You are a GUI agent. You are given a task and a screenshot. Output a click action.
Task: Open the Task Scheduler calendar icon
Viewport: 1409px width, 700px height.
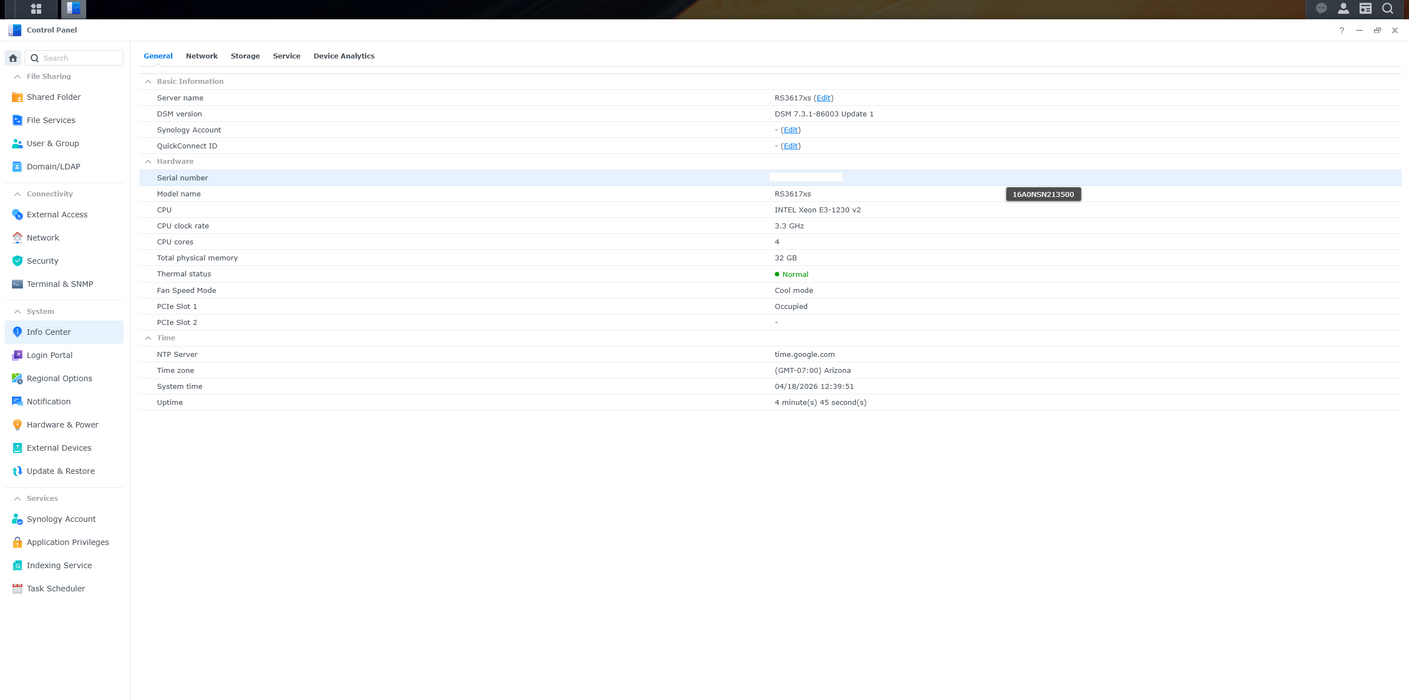coord(17,589)
